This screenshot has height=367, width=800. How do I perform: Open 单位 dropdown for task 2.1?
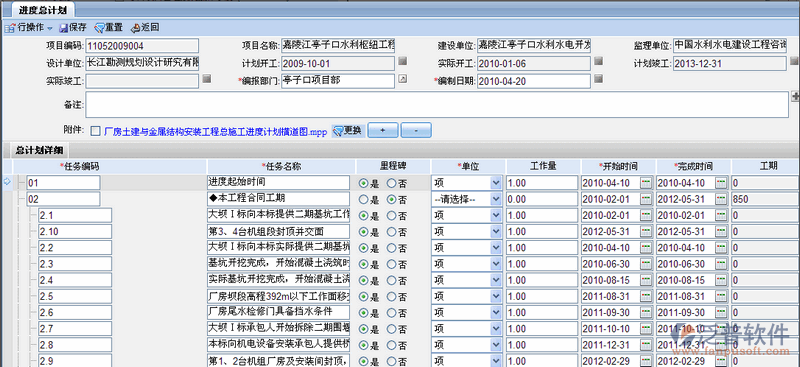pos(467,215)
